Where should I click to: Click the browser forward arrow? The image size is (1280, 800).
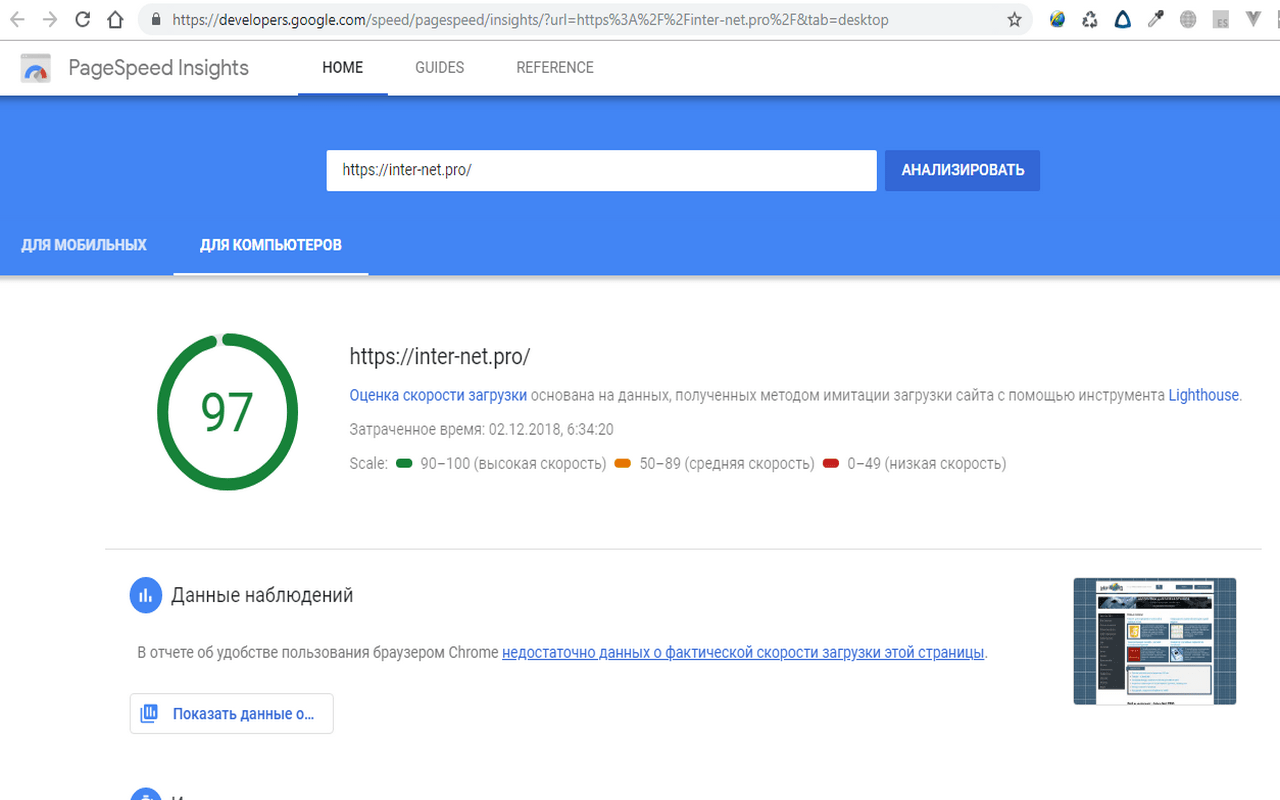[x=50, y=19]
